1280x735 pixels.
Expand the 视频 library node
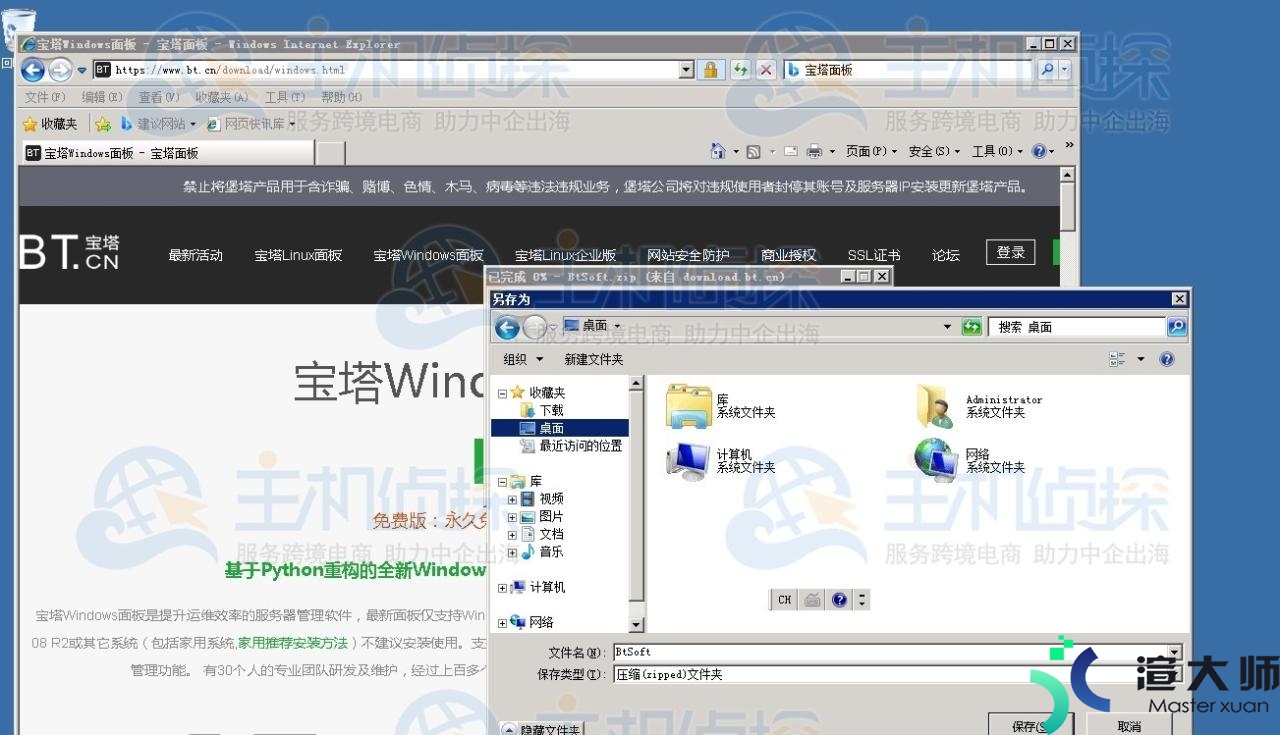point(512,499)
